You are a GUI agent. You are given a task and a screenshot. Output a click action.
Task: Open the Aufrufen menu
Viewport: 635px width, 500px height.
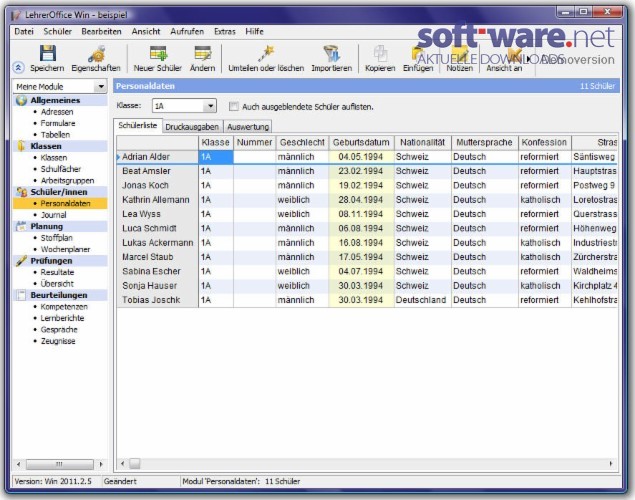coord(187,31)
